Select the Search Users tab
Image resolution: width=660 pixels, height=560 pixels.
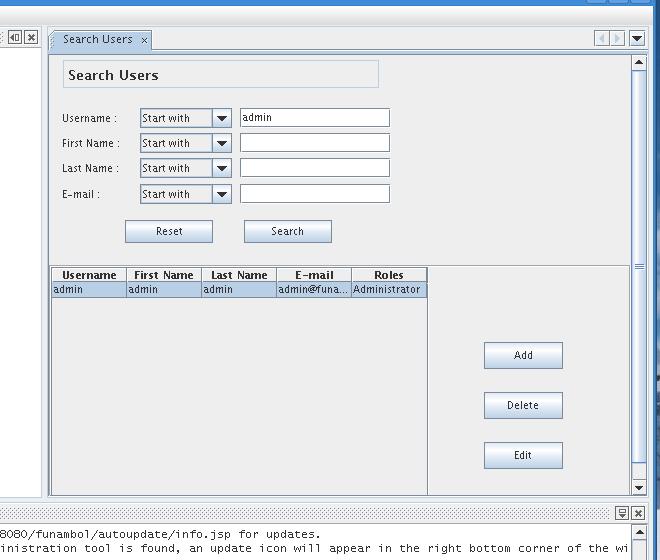[x=97, y=40]
